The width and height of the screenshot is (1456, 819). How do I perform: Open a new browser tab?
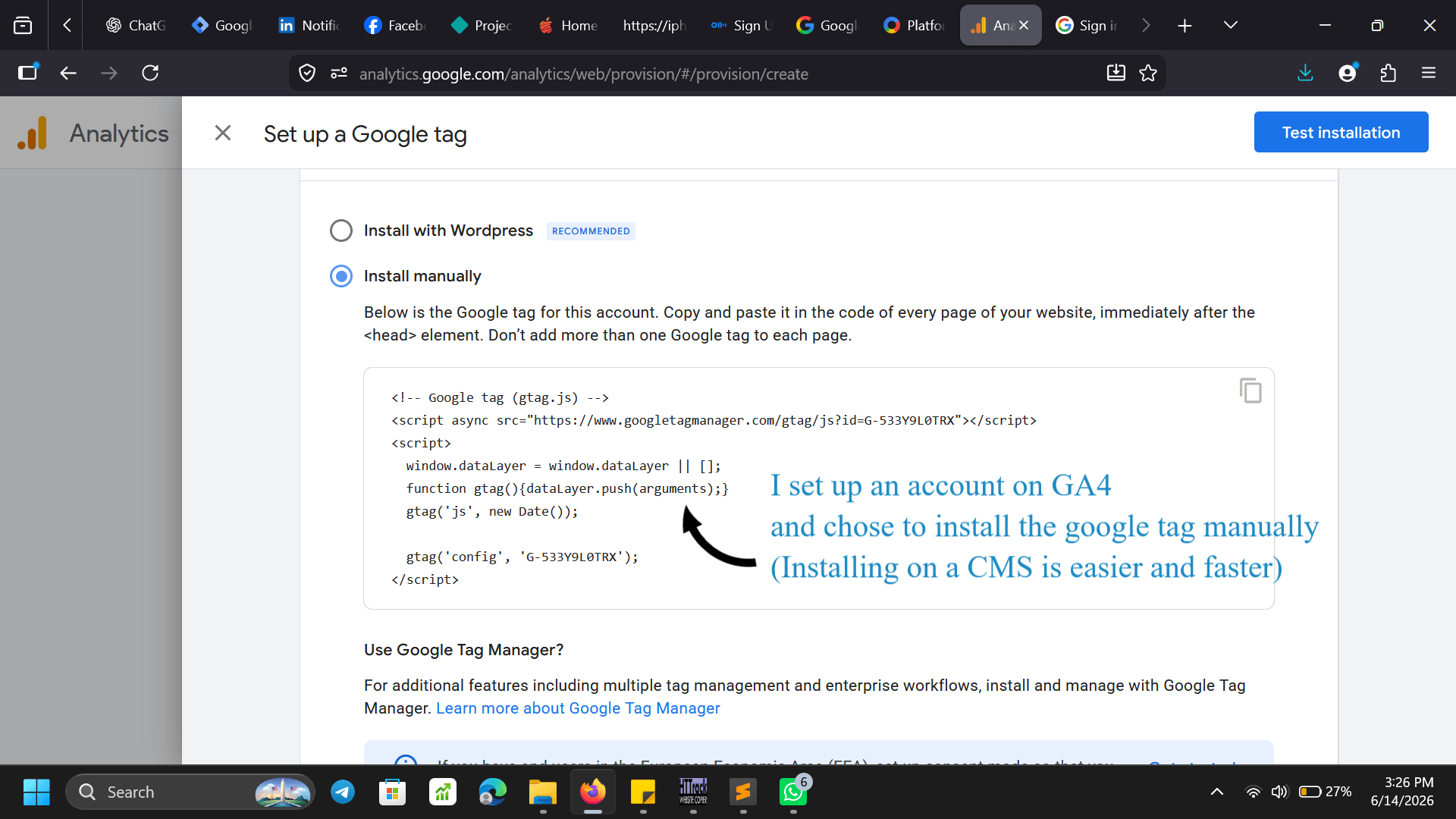(x=1185, y=26)
